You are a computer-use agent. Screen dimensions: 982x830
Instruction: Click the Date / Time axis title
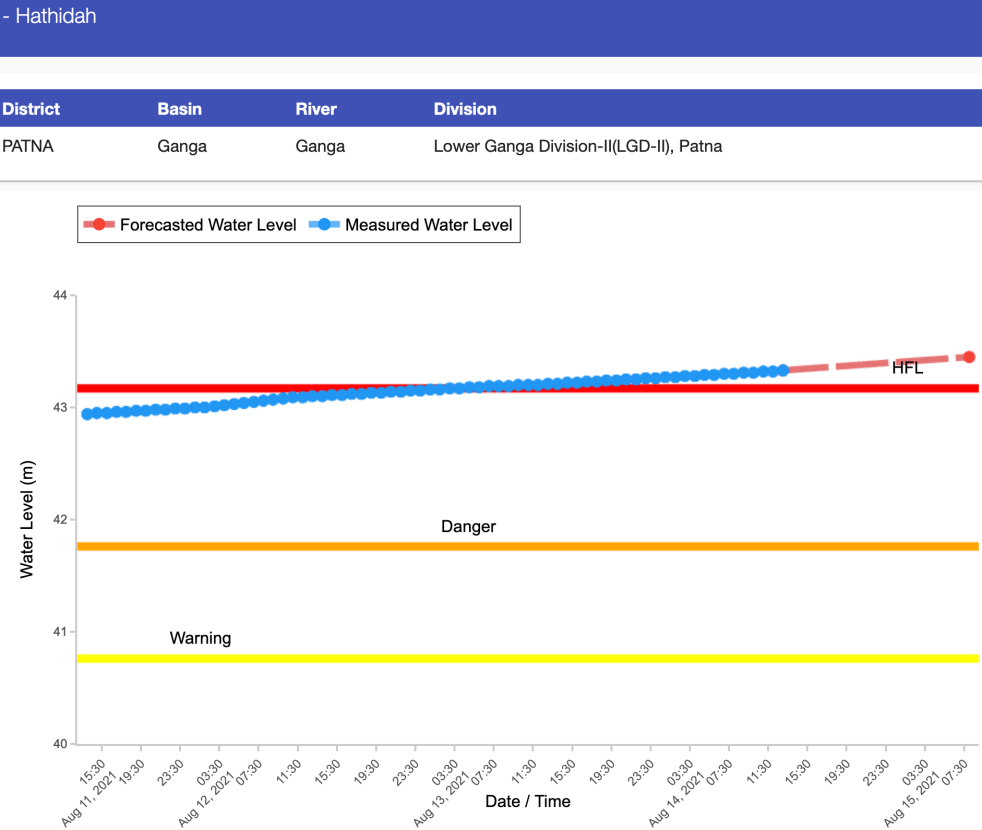[x=527, y=801]
